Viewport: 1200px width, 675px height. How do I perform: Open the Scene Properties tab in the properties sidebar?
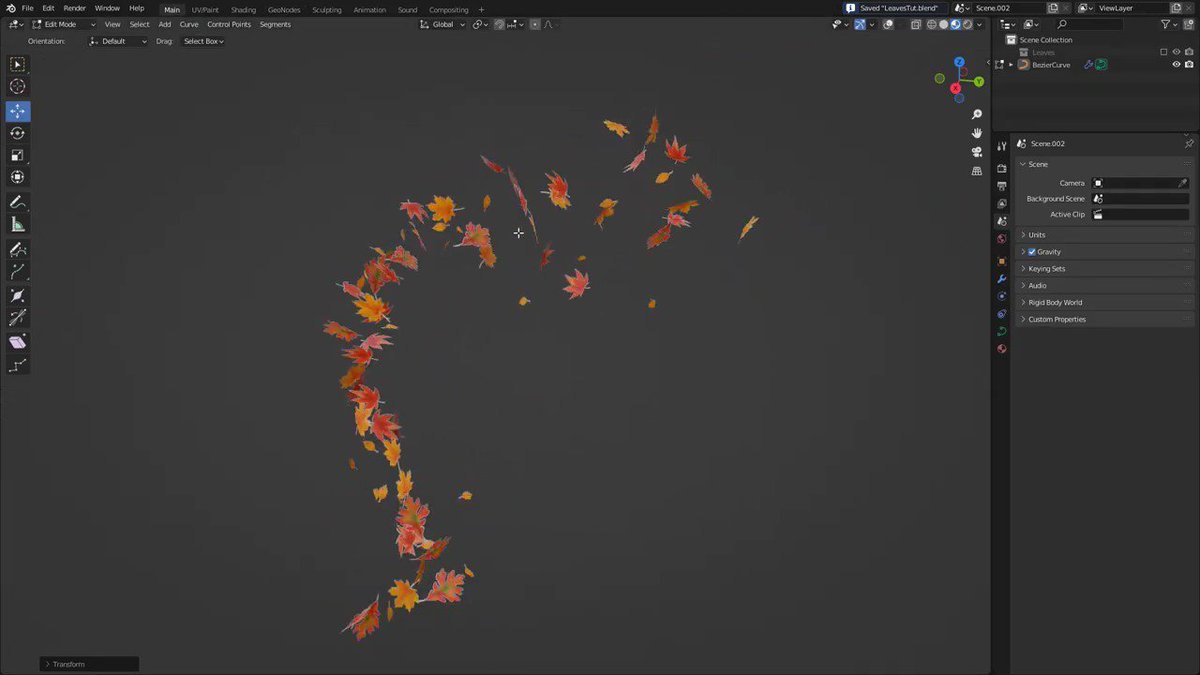click(x=1002, y=221)
